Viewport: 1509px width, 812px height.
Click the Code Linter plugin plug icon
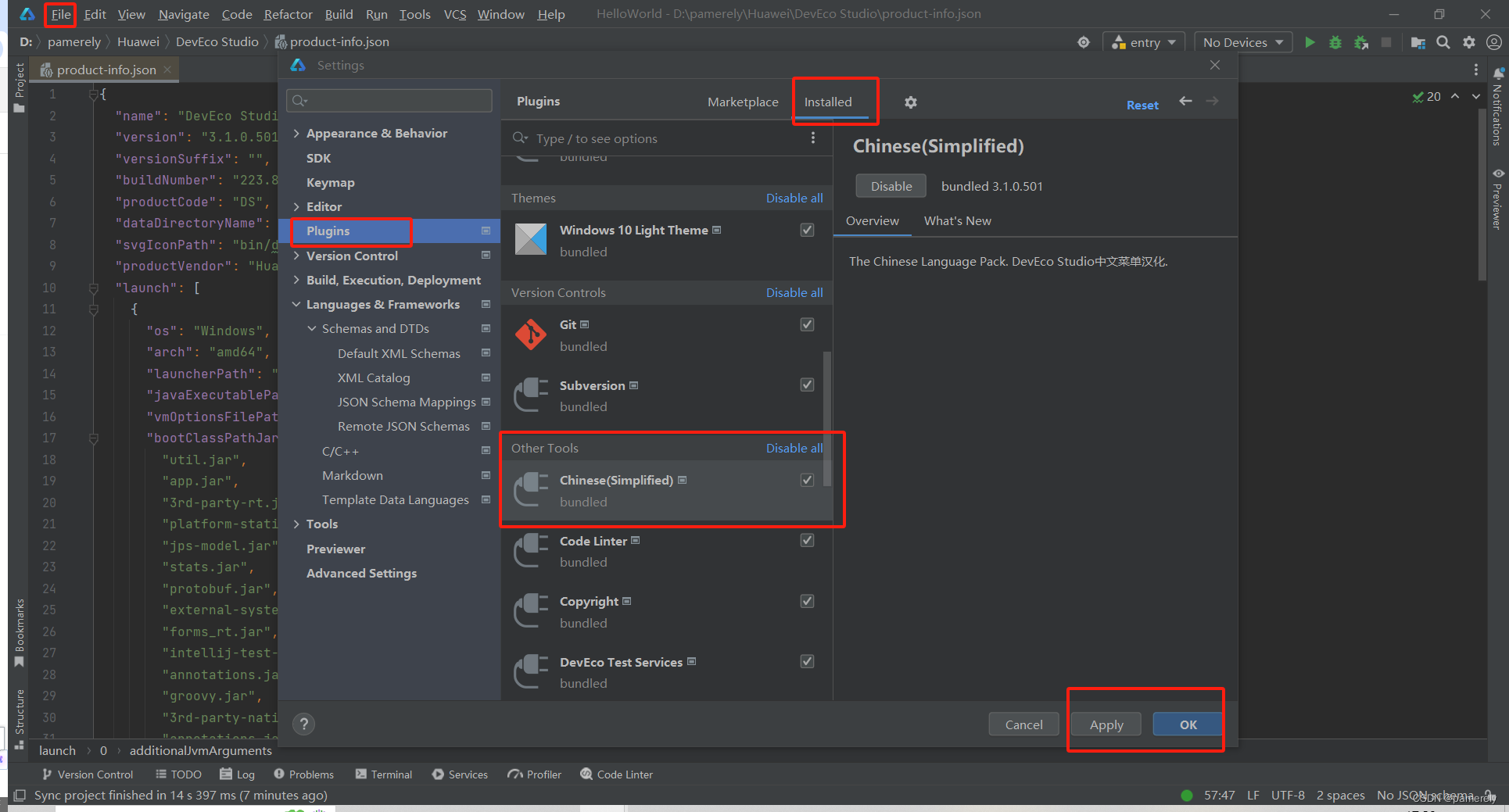click(x=531, y=551)
